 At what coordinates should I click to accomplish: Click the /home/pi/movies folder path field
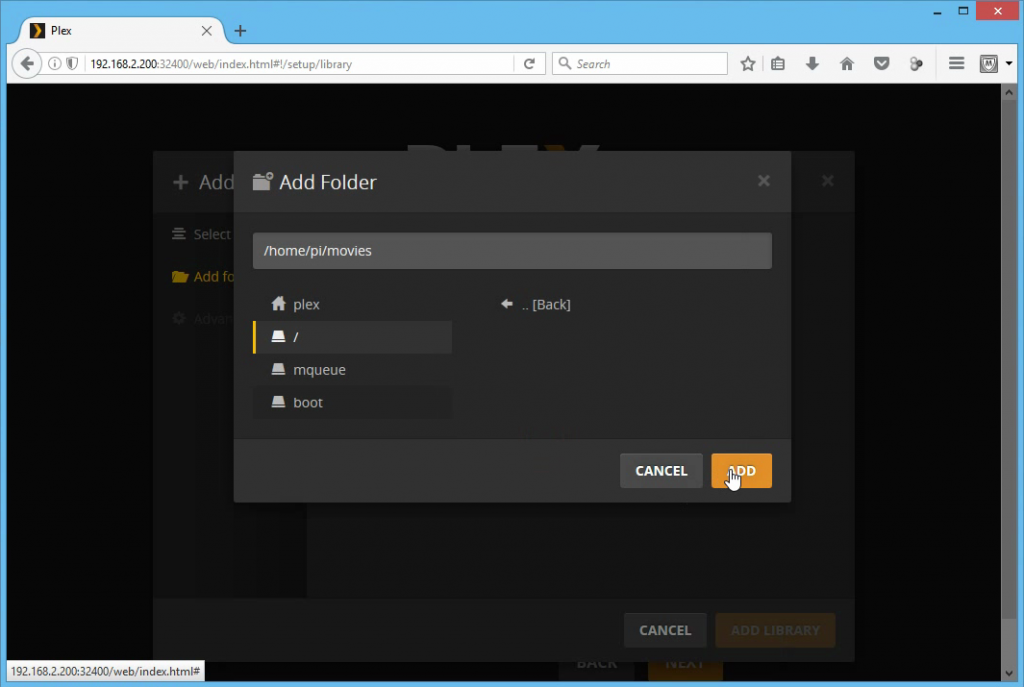(512, 251)
